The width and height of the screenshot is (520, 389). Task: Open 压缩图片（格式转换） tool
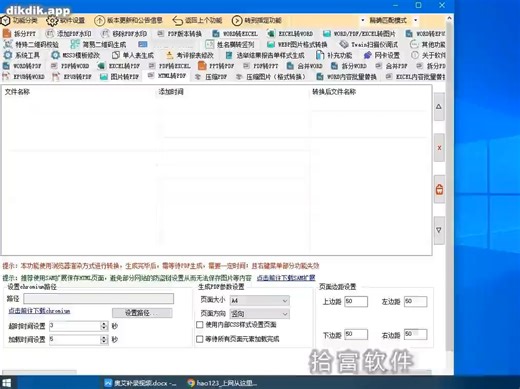point(271,77)
